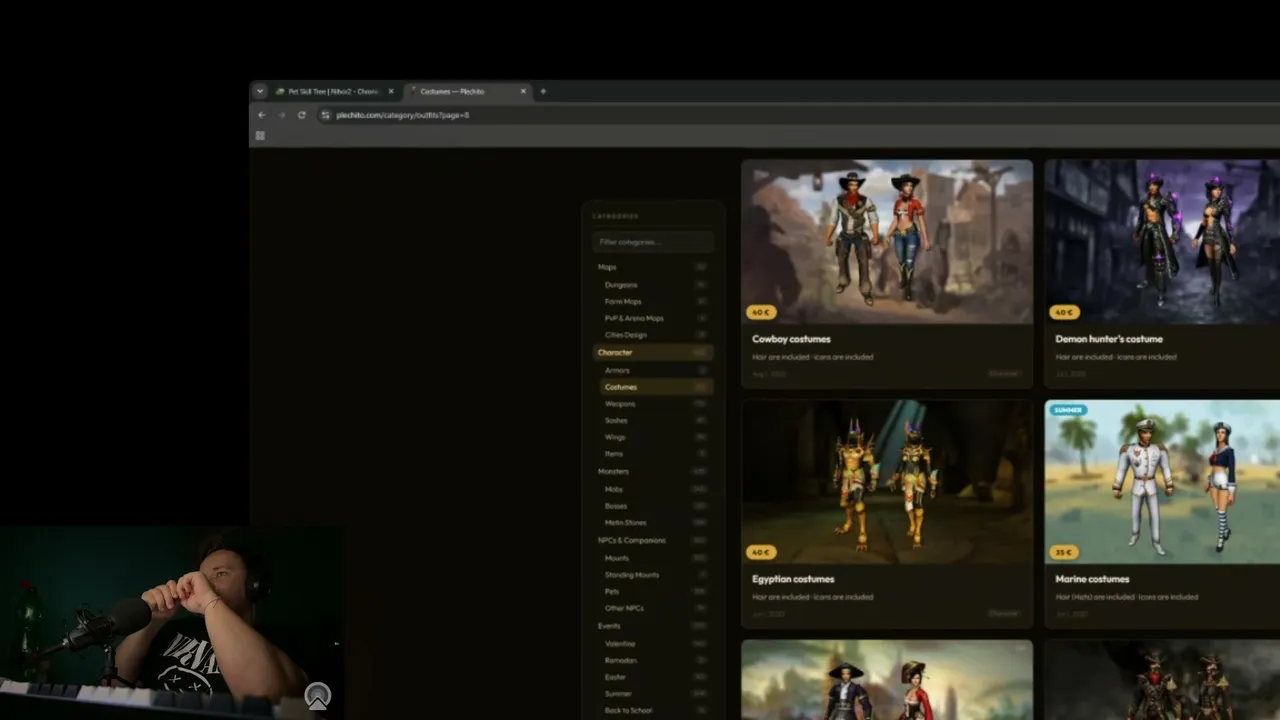
Task: View the Marine costumes preview image
Action: click(1162, 482)
